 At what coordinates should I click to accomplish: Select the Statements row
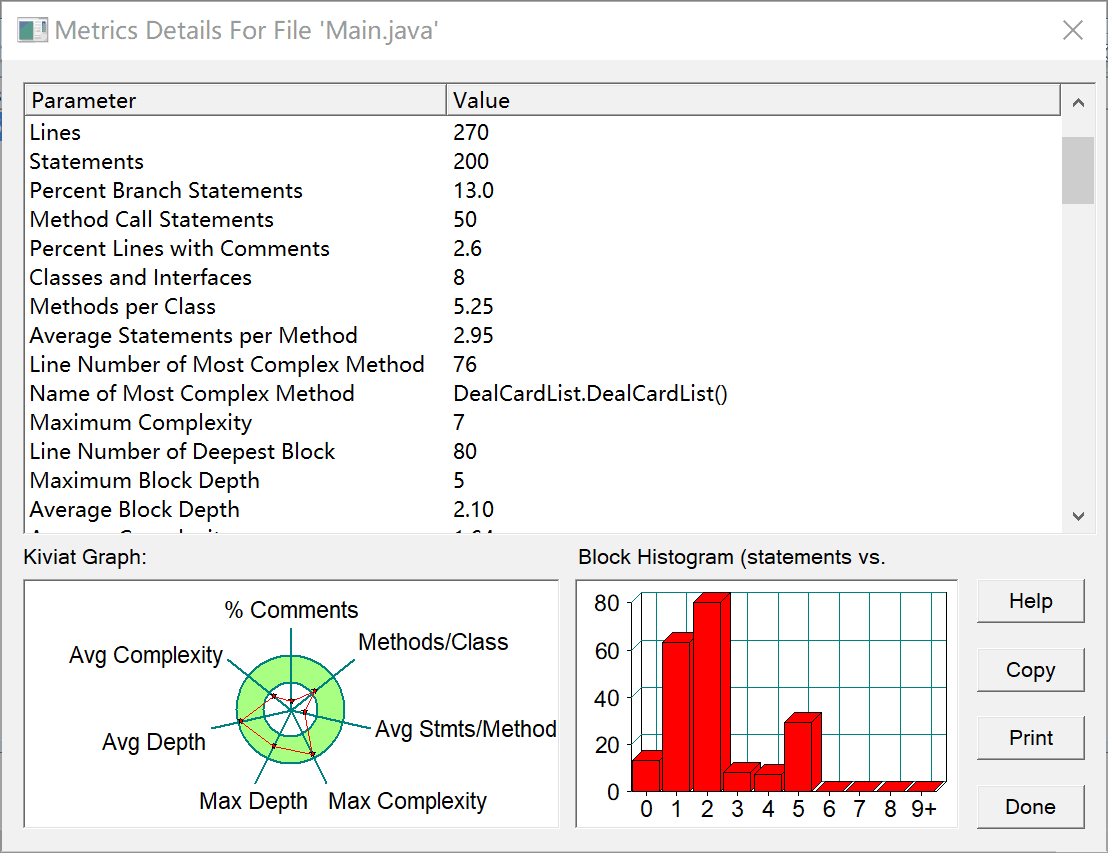pyautogui.click(x=543, y=161)
